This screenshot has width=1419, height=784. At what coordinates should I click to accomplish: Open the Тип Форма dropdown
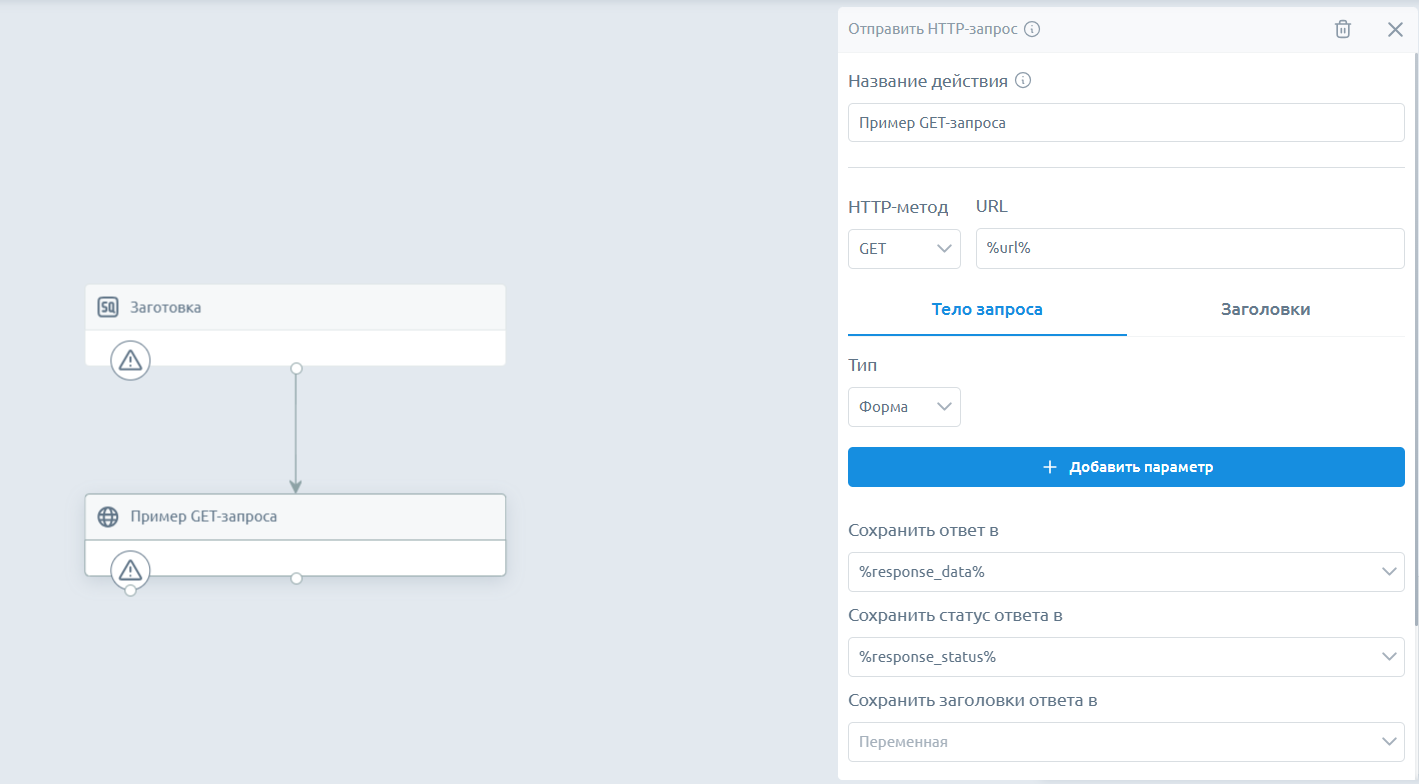[903, 407]
